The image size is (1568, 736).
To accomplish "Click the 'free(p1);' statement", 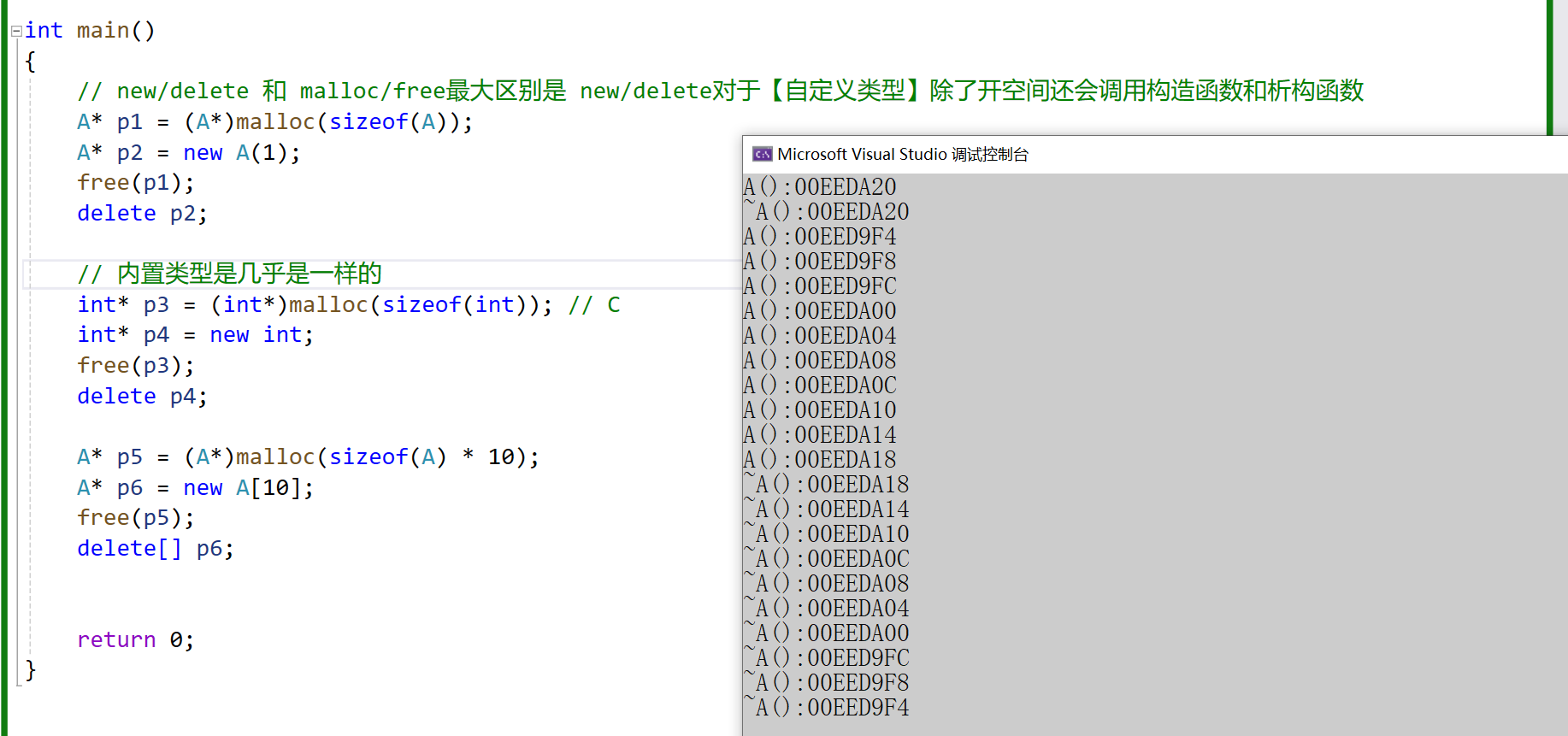I will coord(136,183).
